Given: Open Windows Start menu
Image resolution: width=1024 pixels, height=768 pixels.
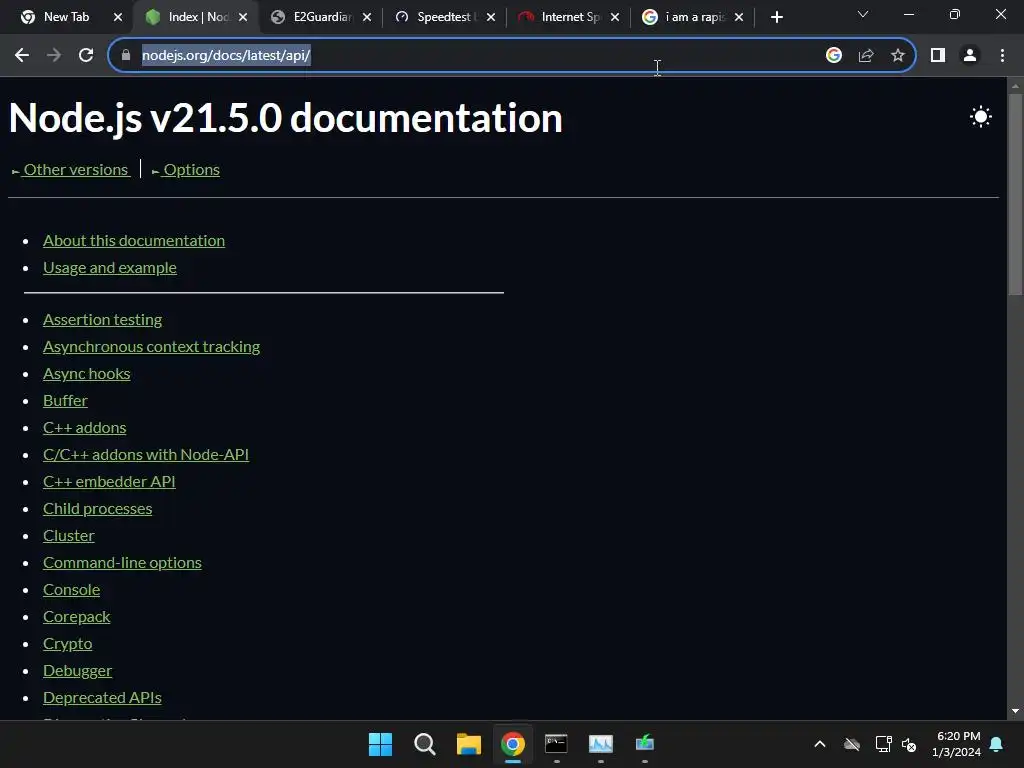Looking at the screenshot, I should [380, 744].
